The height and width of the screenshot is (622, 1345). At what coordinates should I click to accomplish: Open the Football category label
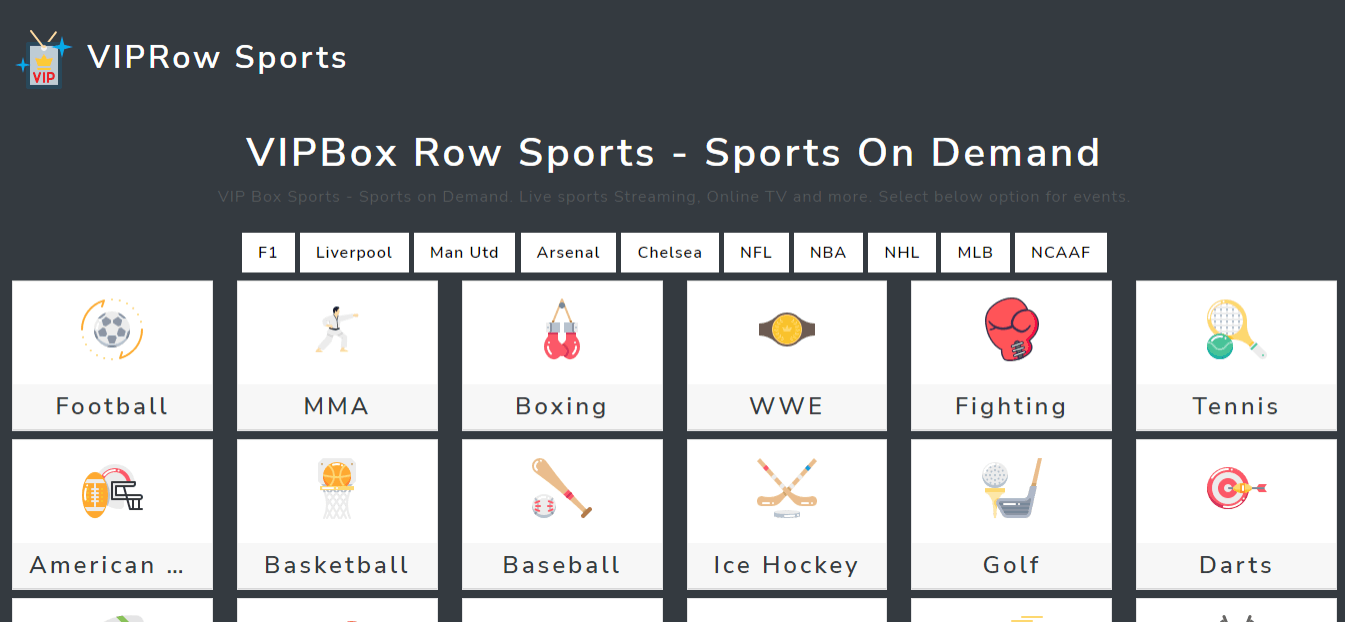coord(112,407)
